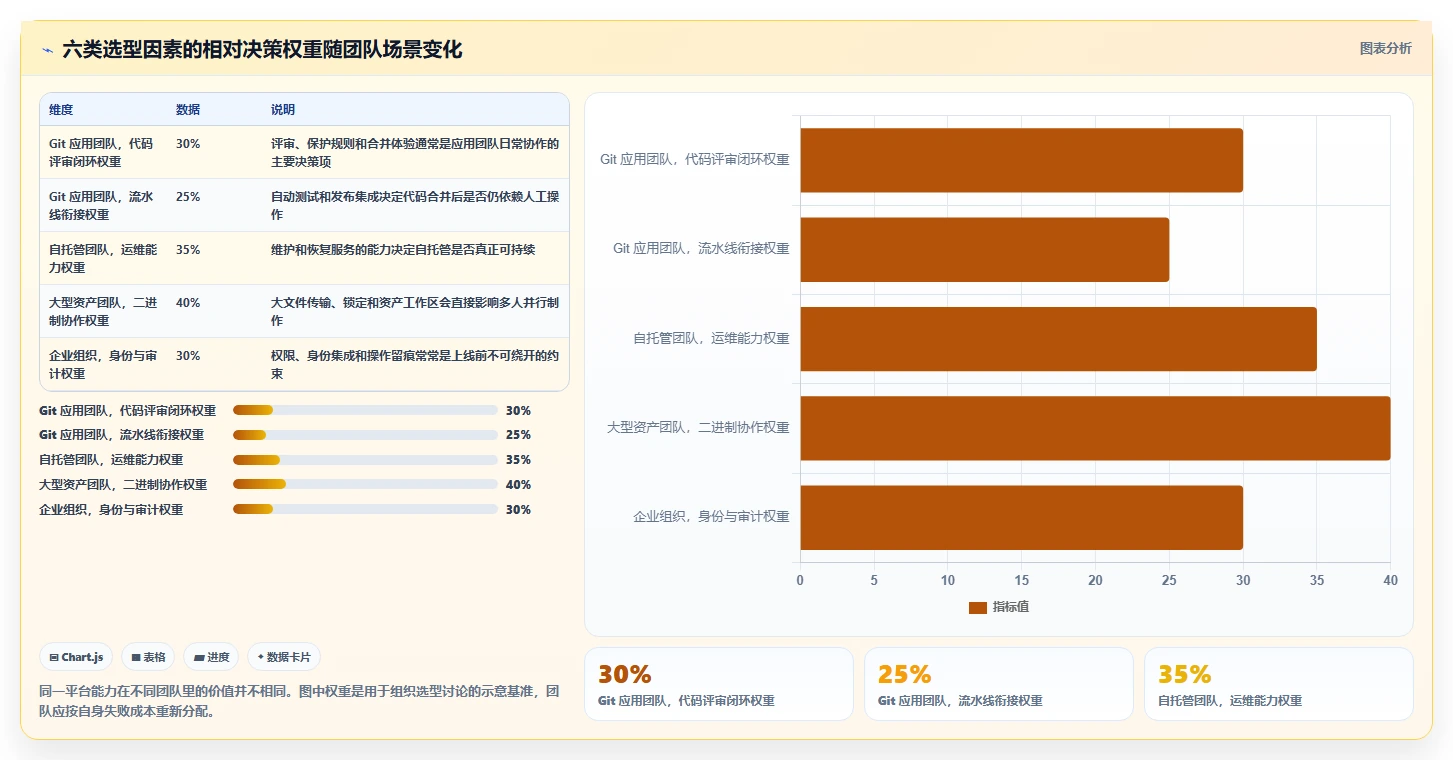This screenshot has height=760, width=1453.
Task: Click 40% in the table's 二进制协作权重 row
Action: point(188,303)
